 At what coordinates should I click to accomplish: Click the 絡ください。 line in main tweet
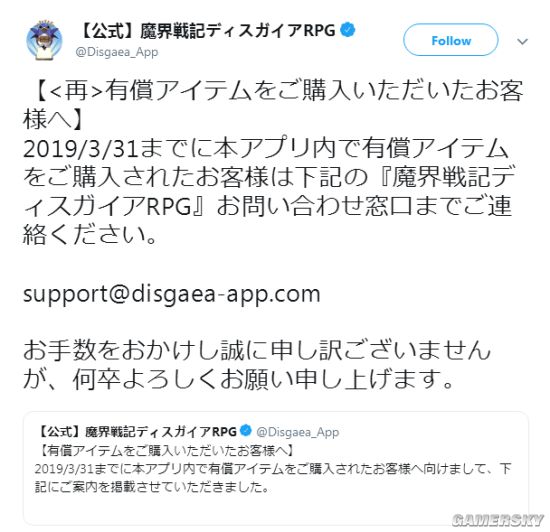click(90, 235)
